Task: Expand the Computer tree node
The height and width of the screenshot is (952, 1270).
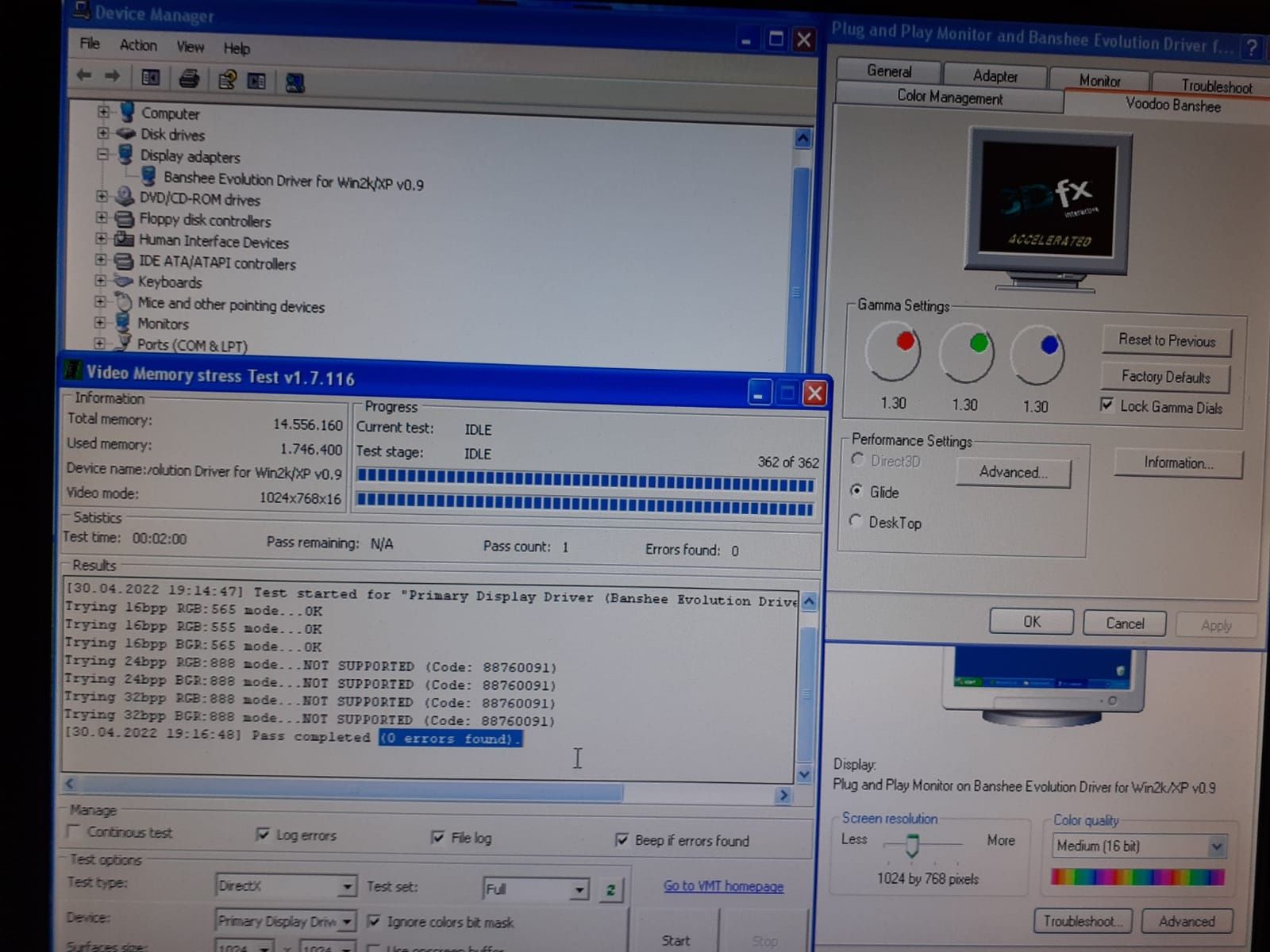Action: 103,112
